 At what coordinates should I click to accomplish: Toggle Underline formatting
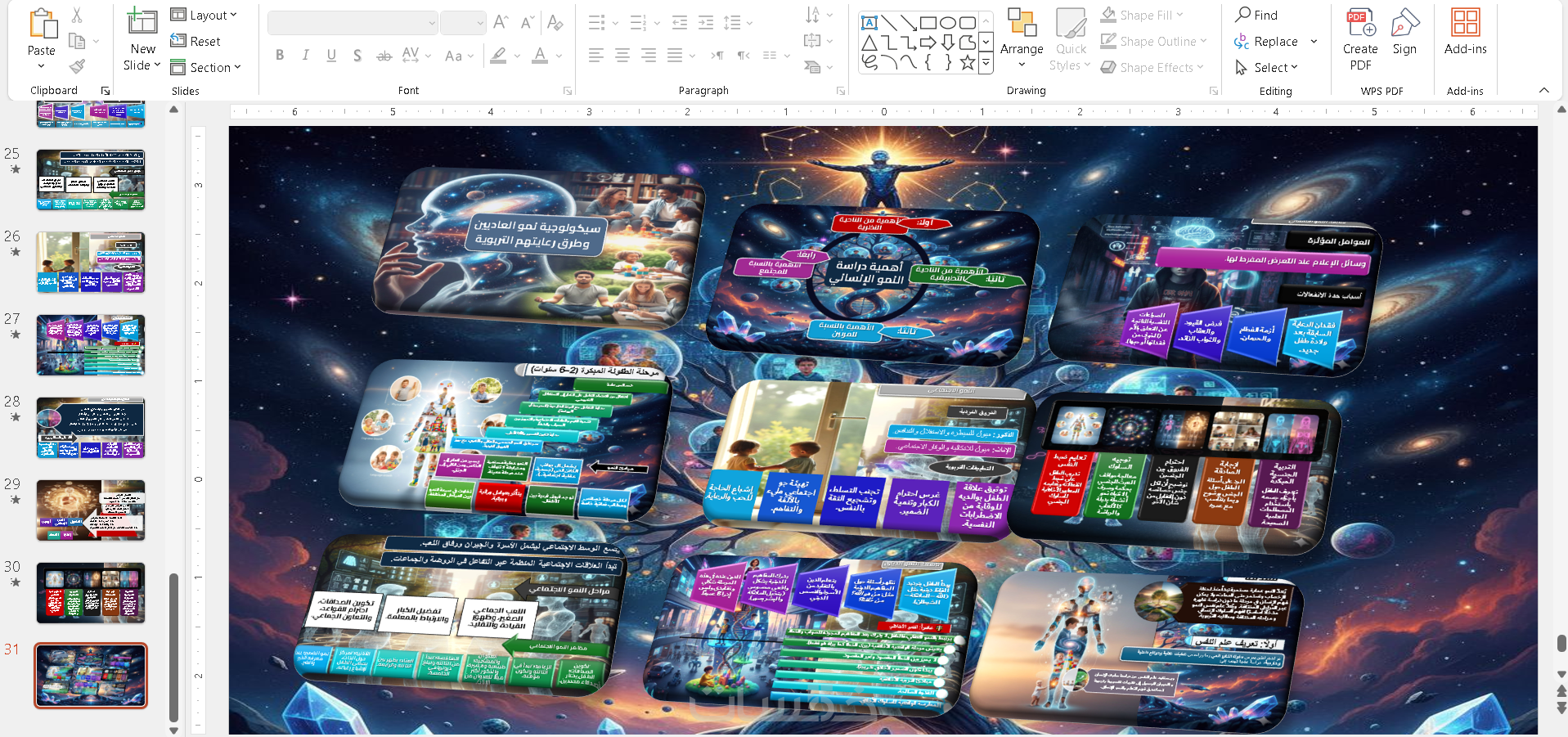coord(331,55)
